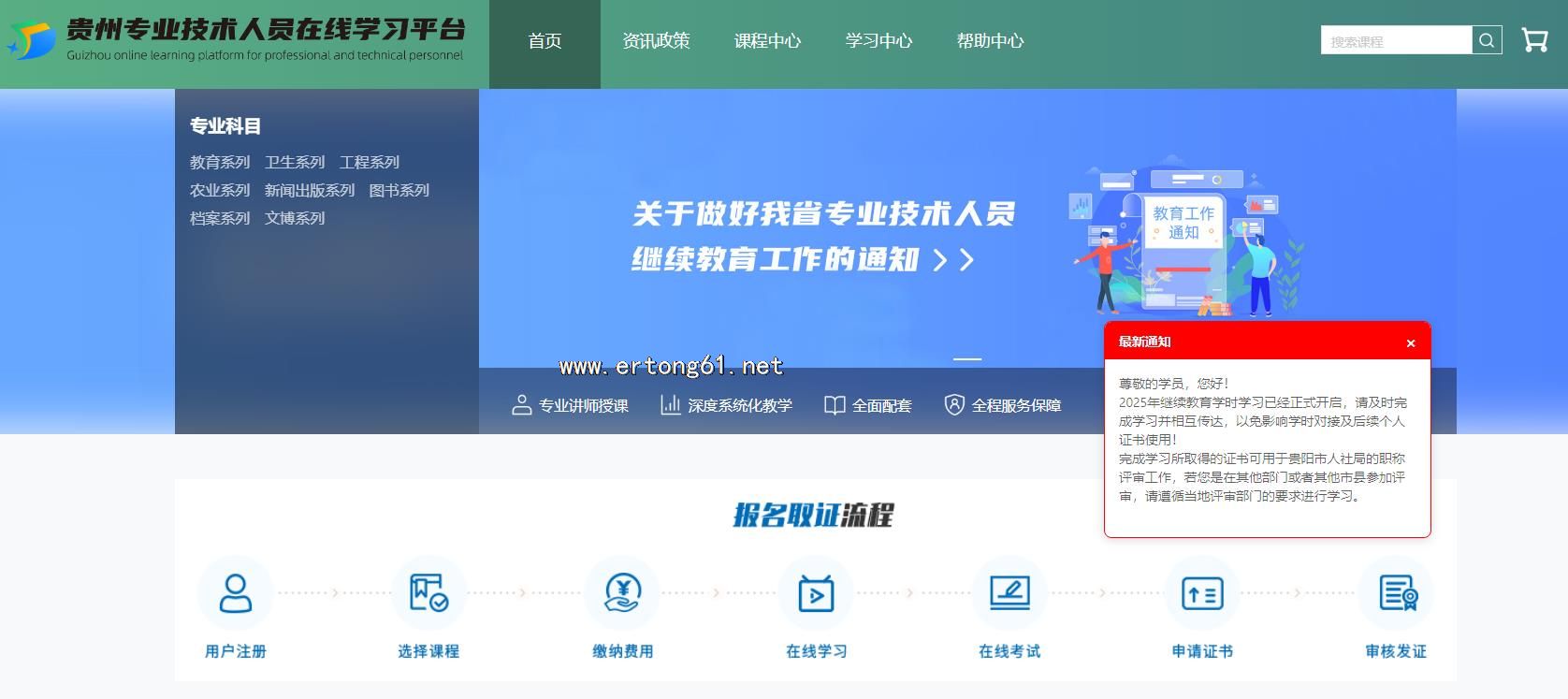Click the banner carousel indicator dash
This screenshot has width=1568, height=699.
[x=966, y=359]
